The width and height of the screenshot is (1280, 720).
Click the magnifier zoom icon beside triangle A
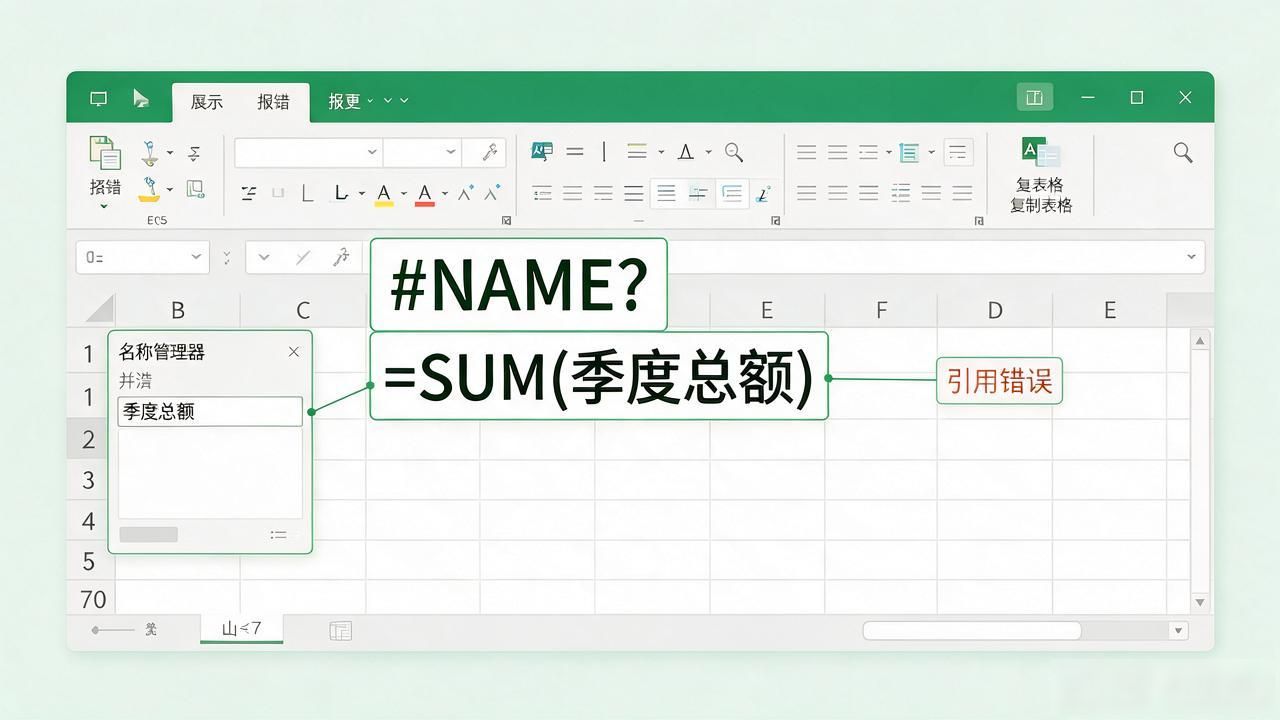[x=734, y=152]
